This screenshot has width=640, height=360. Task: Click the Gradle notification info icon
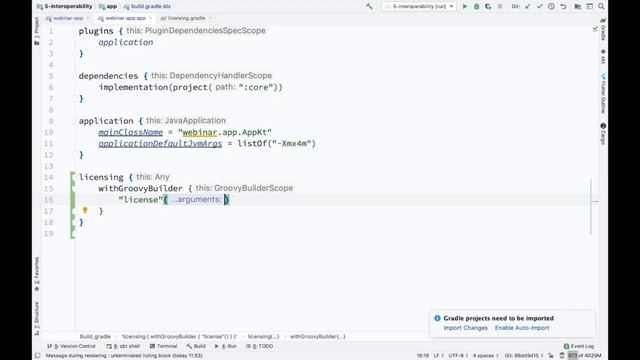(x=437, y=318)
